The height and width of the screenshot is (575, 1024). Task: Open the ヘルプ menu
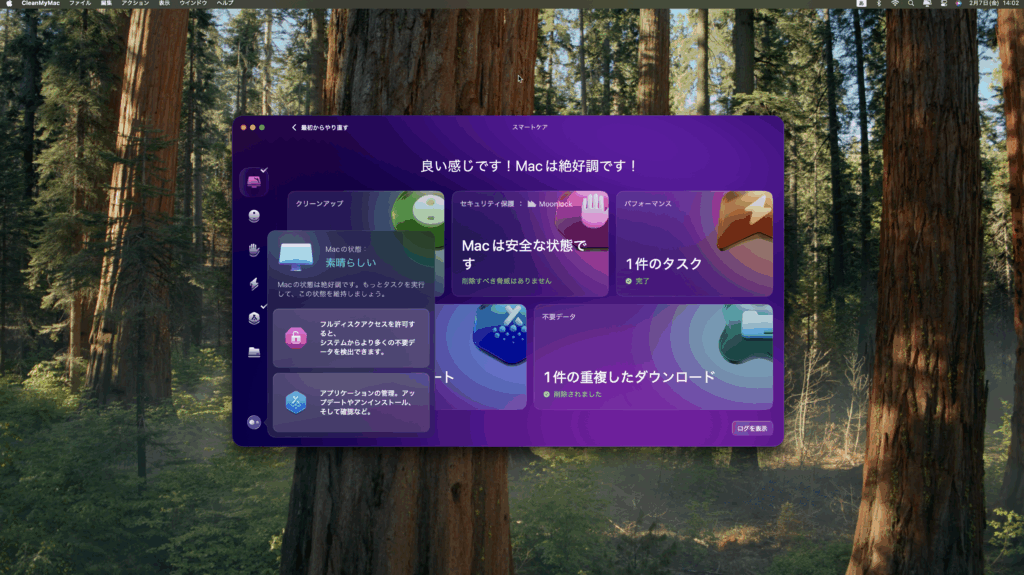[x=225, y=3]
